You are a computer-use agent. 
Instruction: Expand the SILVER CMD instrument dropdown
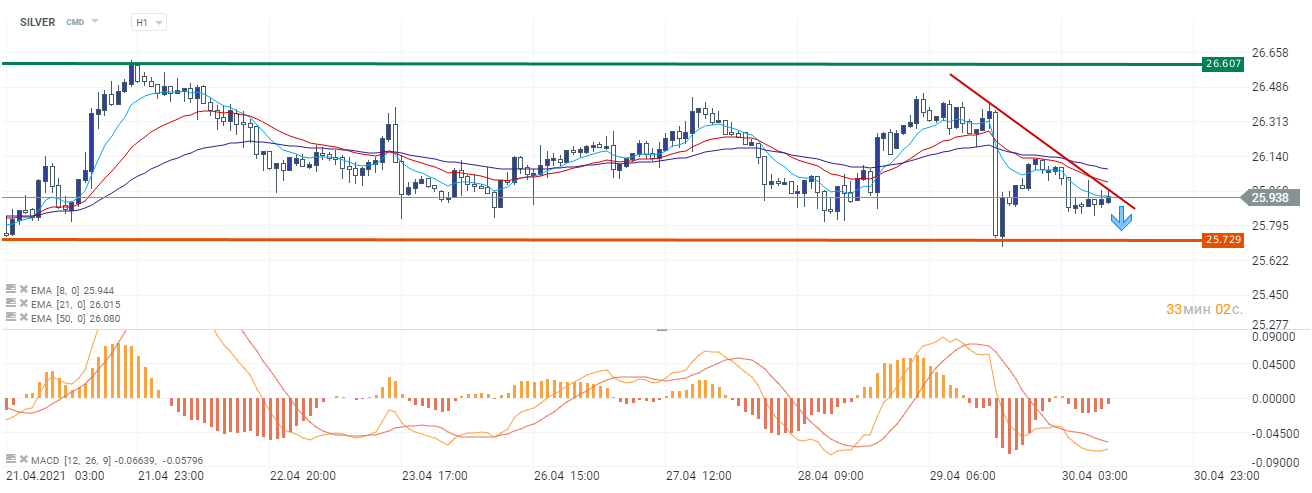coord(95,21)
